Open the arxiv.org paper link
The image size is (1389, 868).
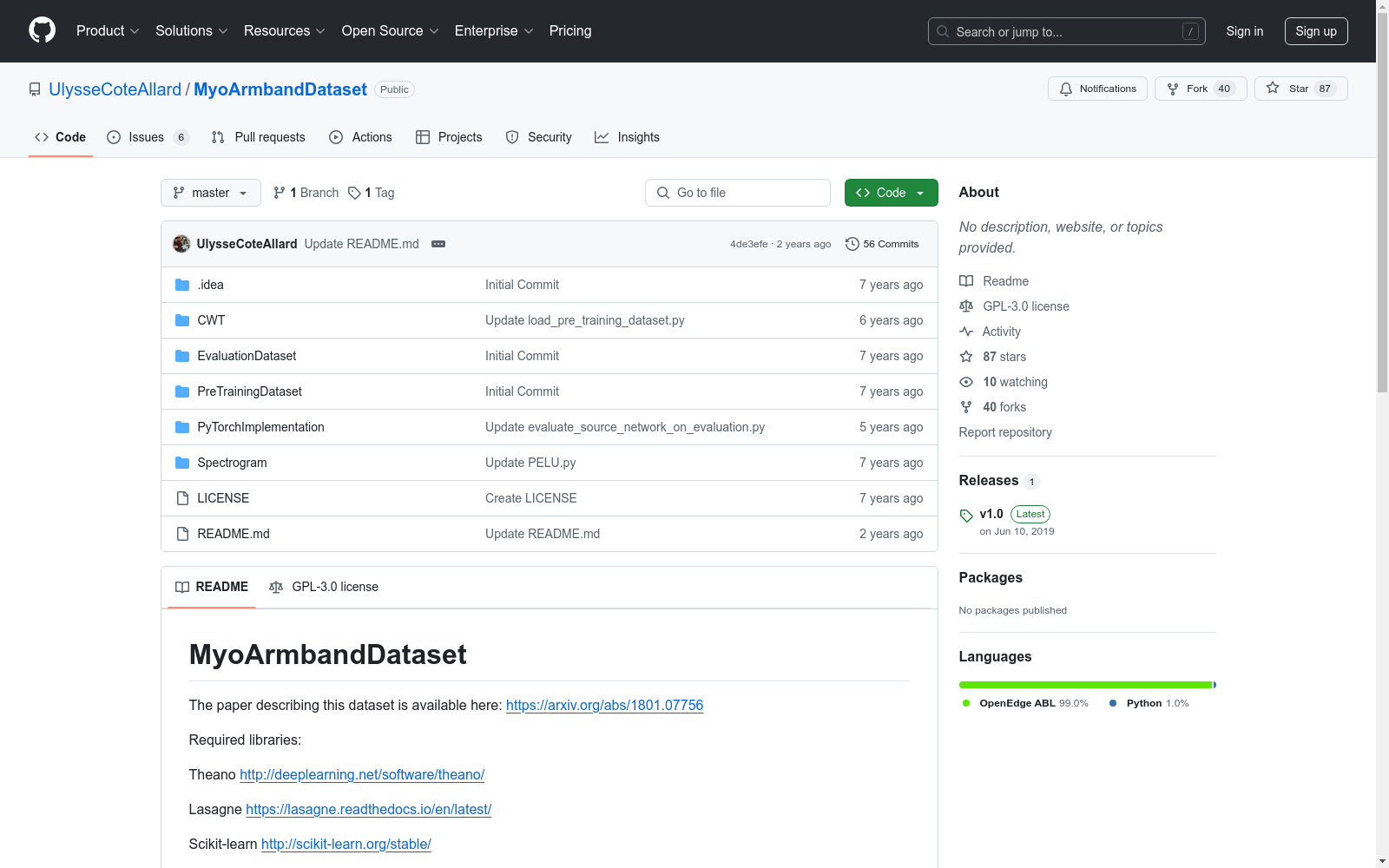pos(604,705)
